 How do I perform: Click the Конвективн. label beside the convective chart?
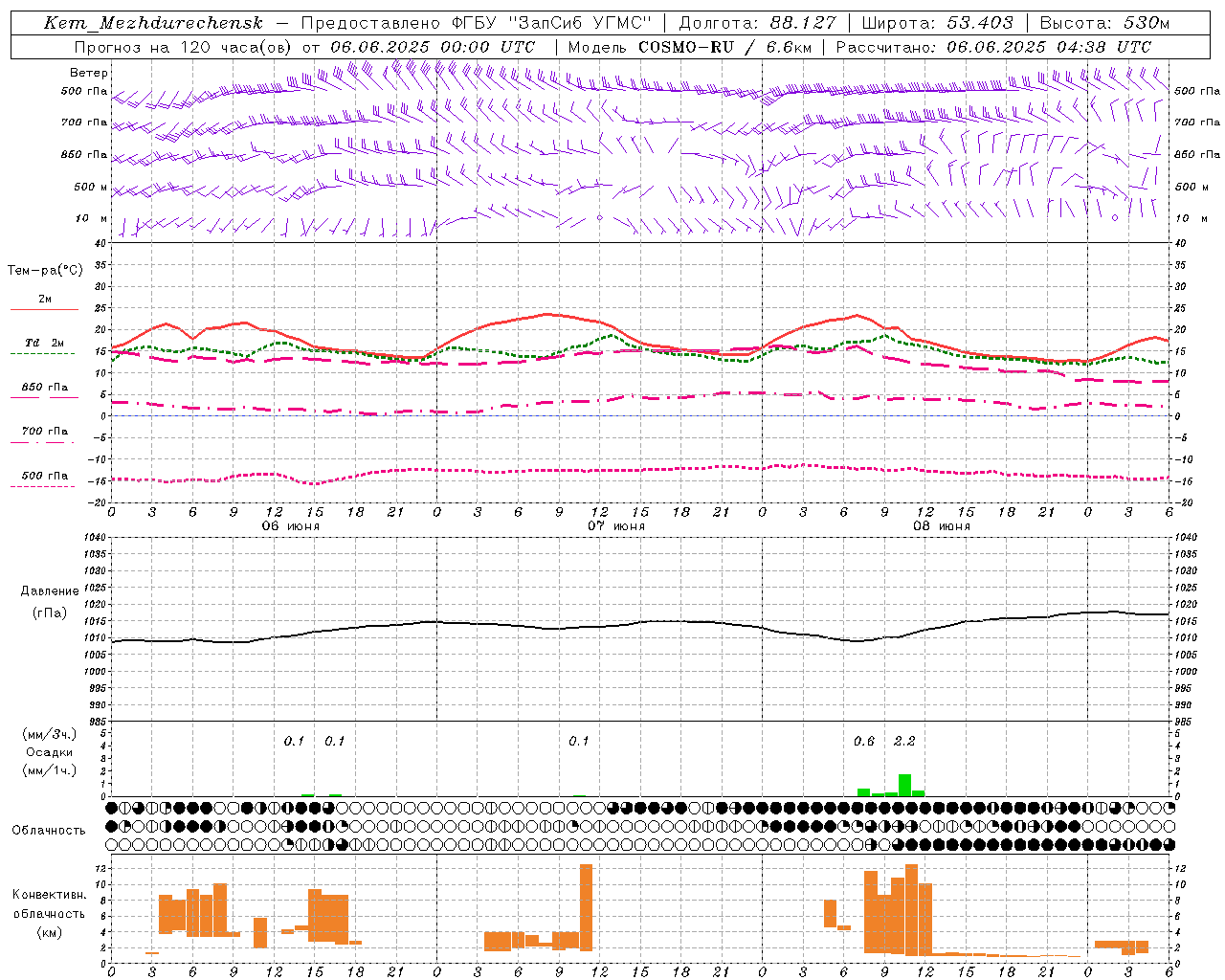coord(50,895)
